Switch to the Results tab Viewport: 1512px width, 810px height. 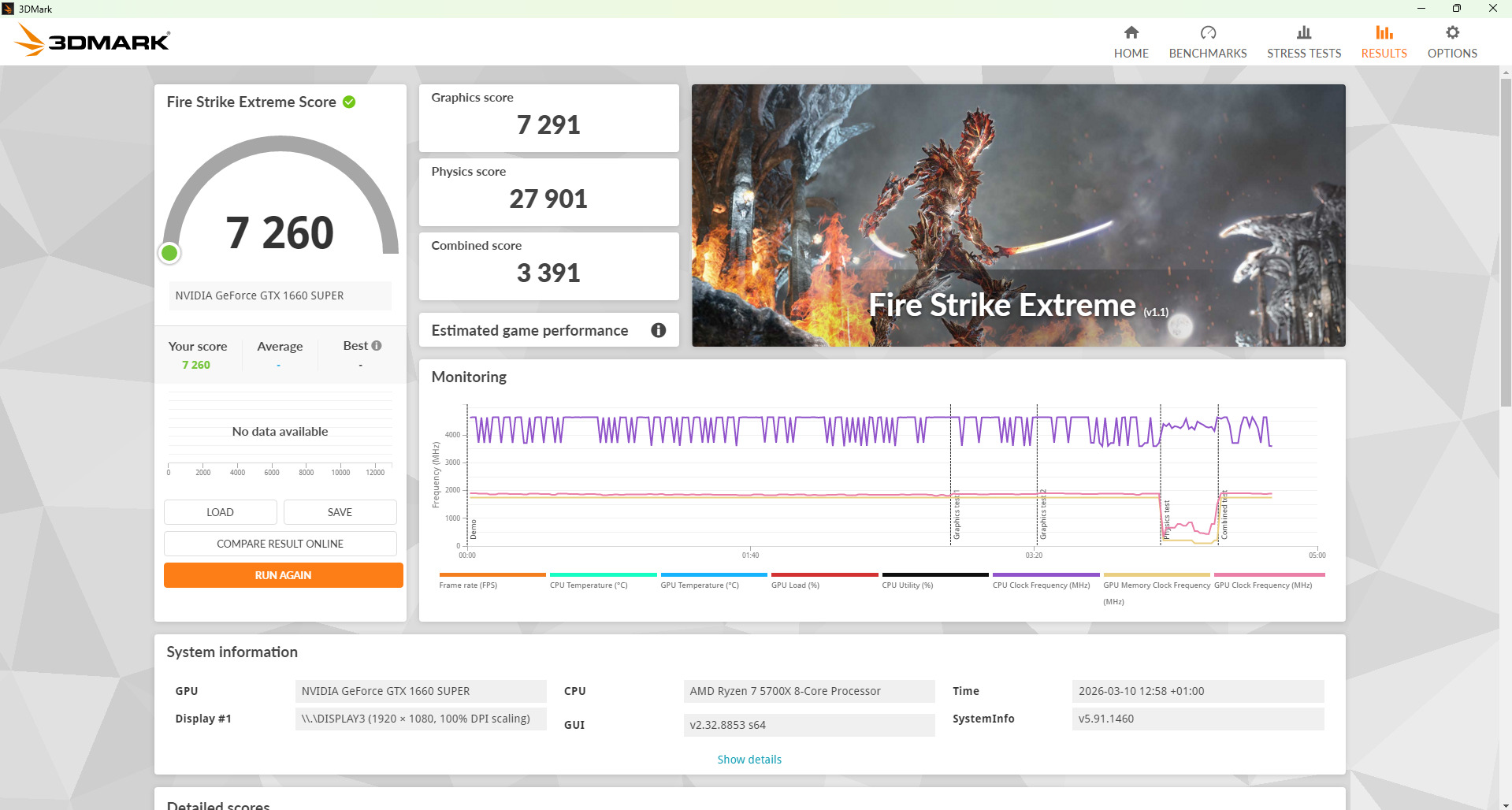(1384, 42)
